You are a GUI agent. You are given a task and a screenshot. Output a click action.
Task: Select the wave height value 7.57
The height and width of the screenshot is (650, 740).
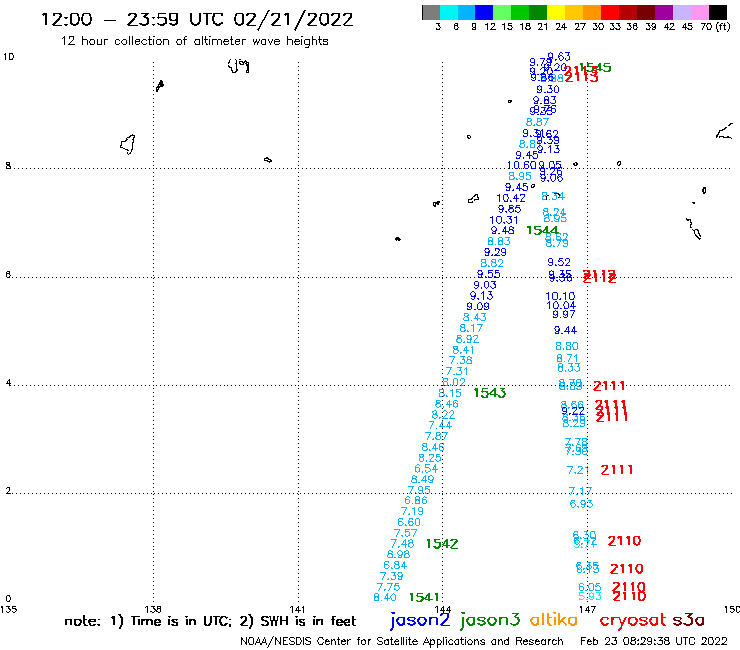point(405,533)
